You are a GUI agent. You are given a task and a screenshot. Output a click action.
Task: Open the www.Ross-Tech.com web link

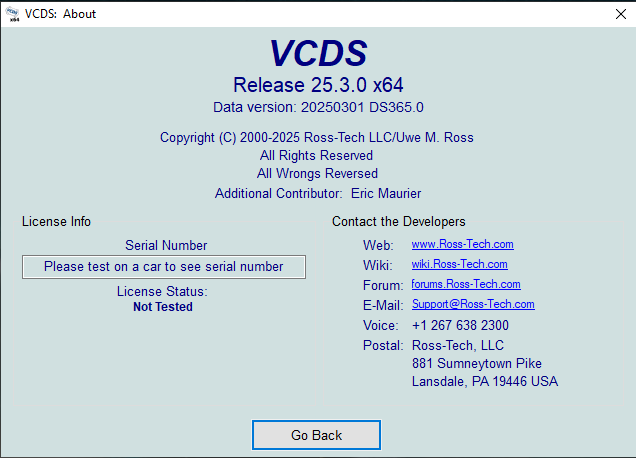462,244
